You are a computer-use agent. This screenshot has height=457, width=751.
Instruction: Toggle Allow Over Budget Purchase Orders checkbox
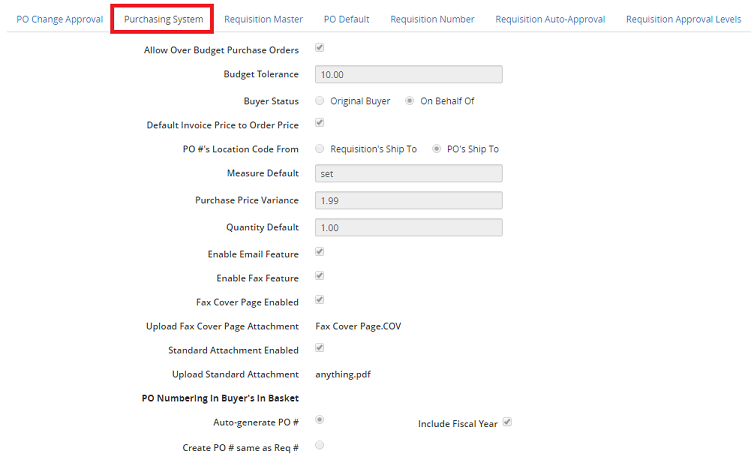319,48
